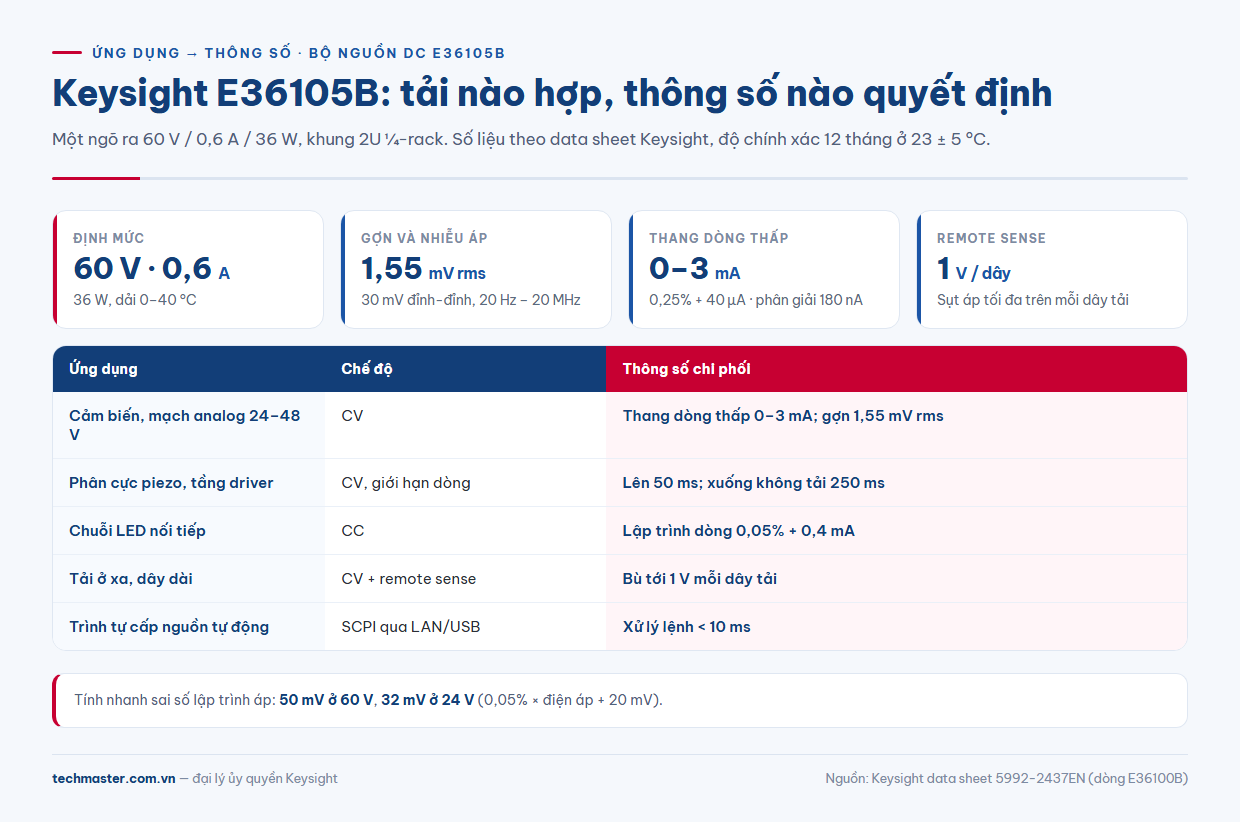Click the breadcrumb 'ỨNG DỤNG → THÔNG SỐ · BỘ NGUỒN DC E36105B'
This screenshot has width=1240, height=822.
click(298, 53)
